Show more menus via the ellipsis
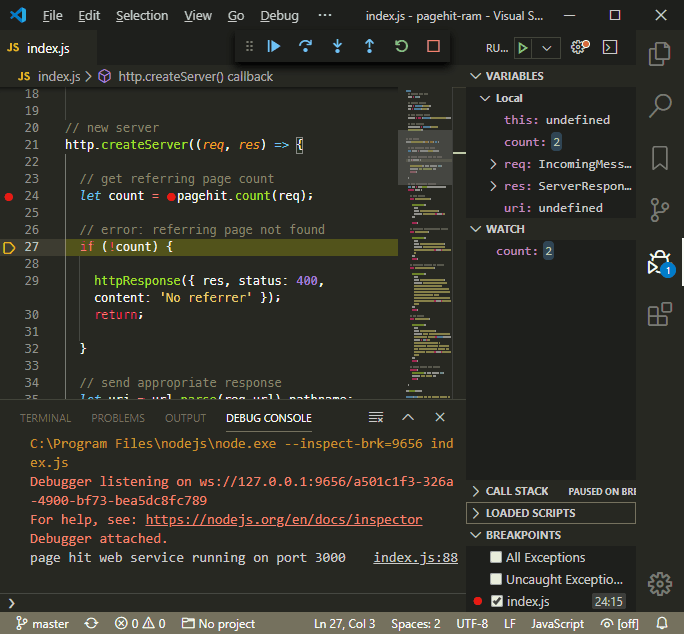This screenshot has height=634, width=684. (x=325, y=16)
